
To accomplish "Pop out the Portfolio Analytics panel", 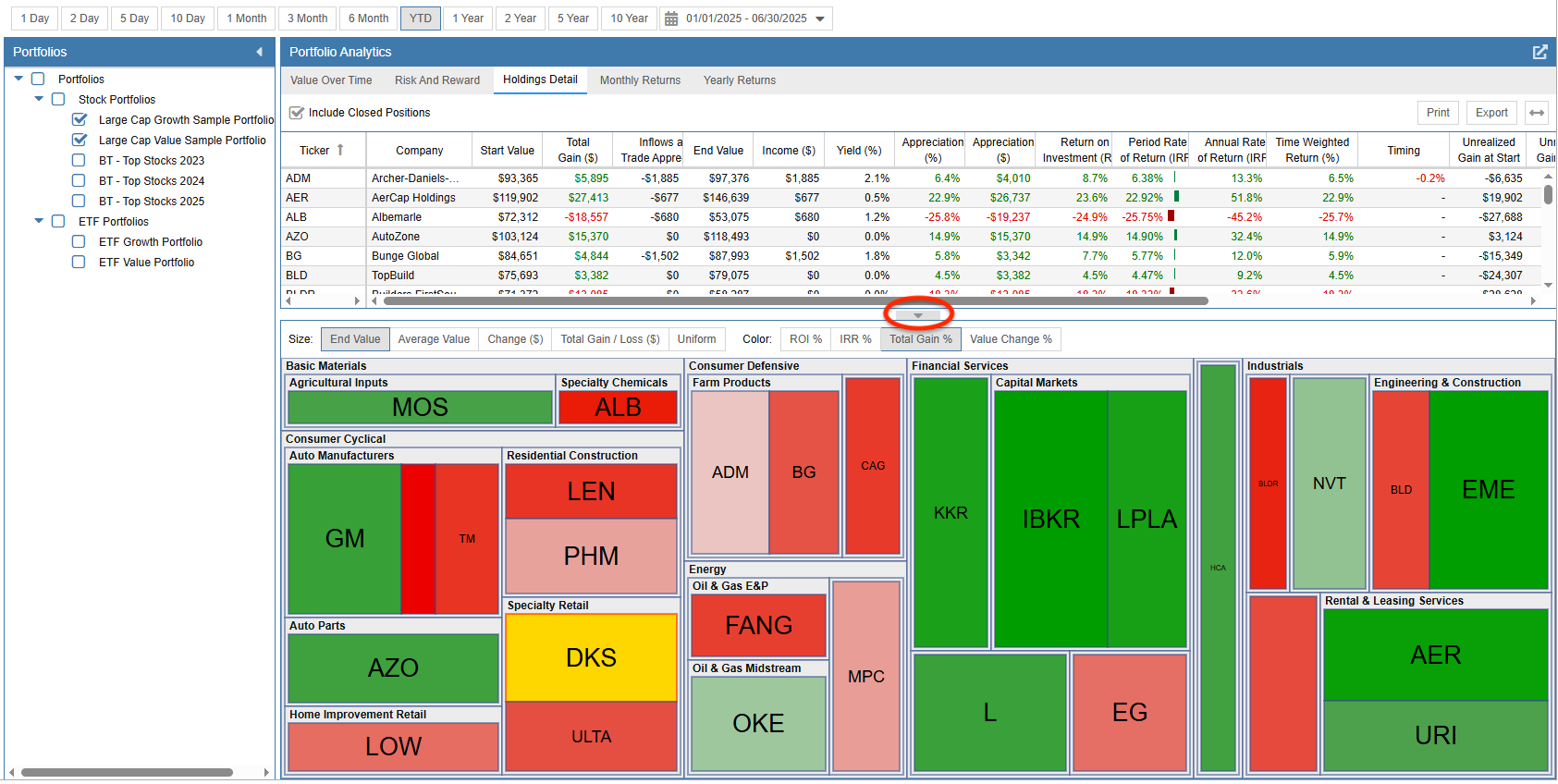I will [1540, 52].
